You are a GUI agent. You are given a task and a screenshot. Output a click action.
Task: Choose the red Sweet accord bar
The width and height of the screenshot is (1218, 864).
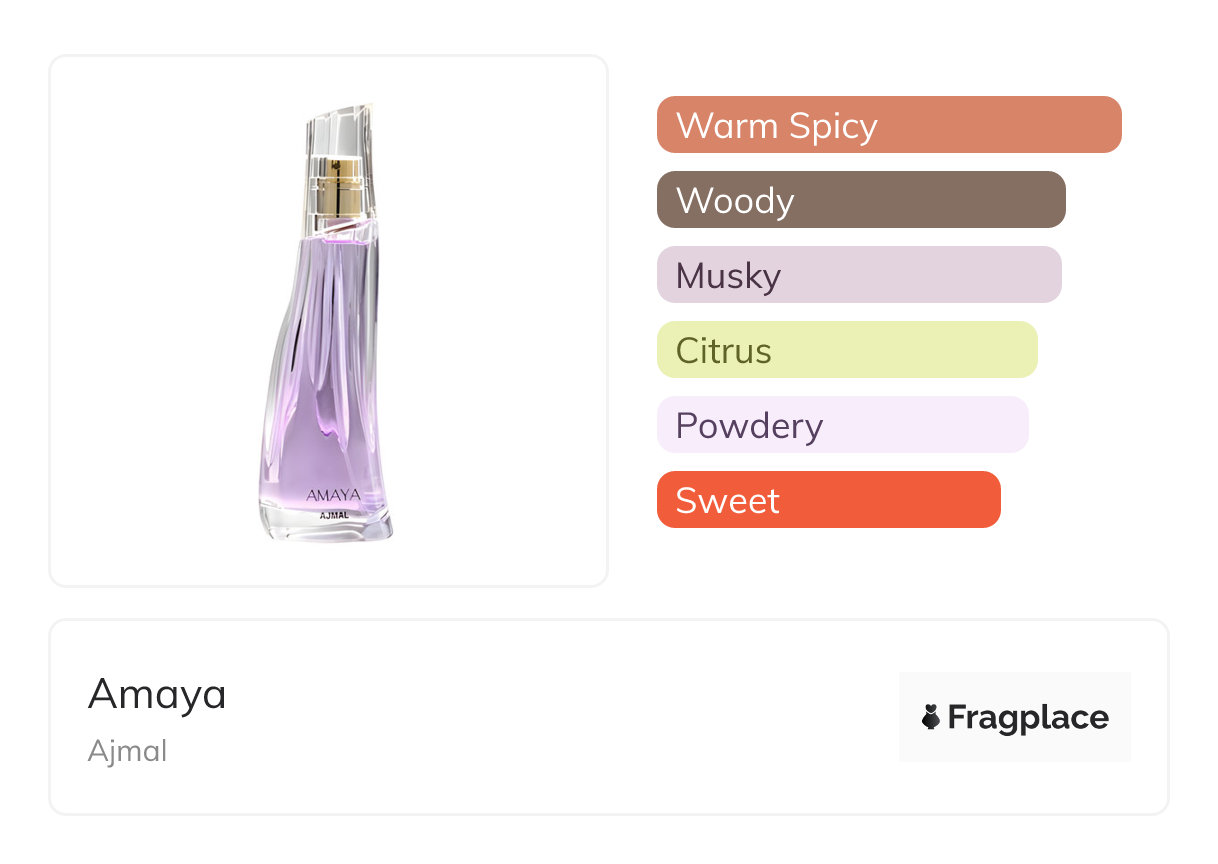pos(828,500)
